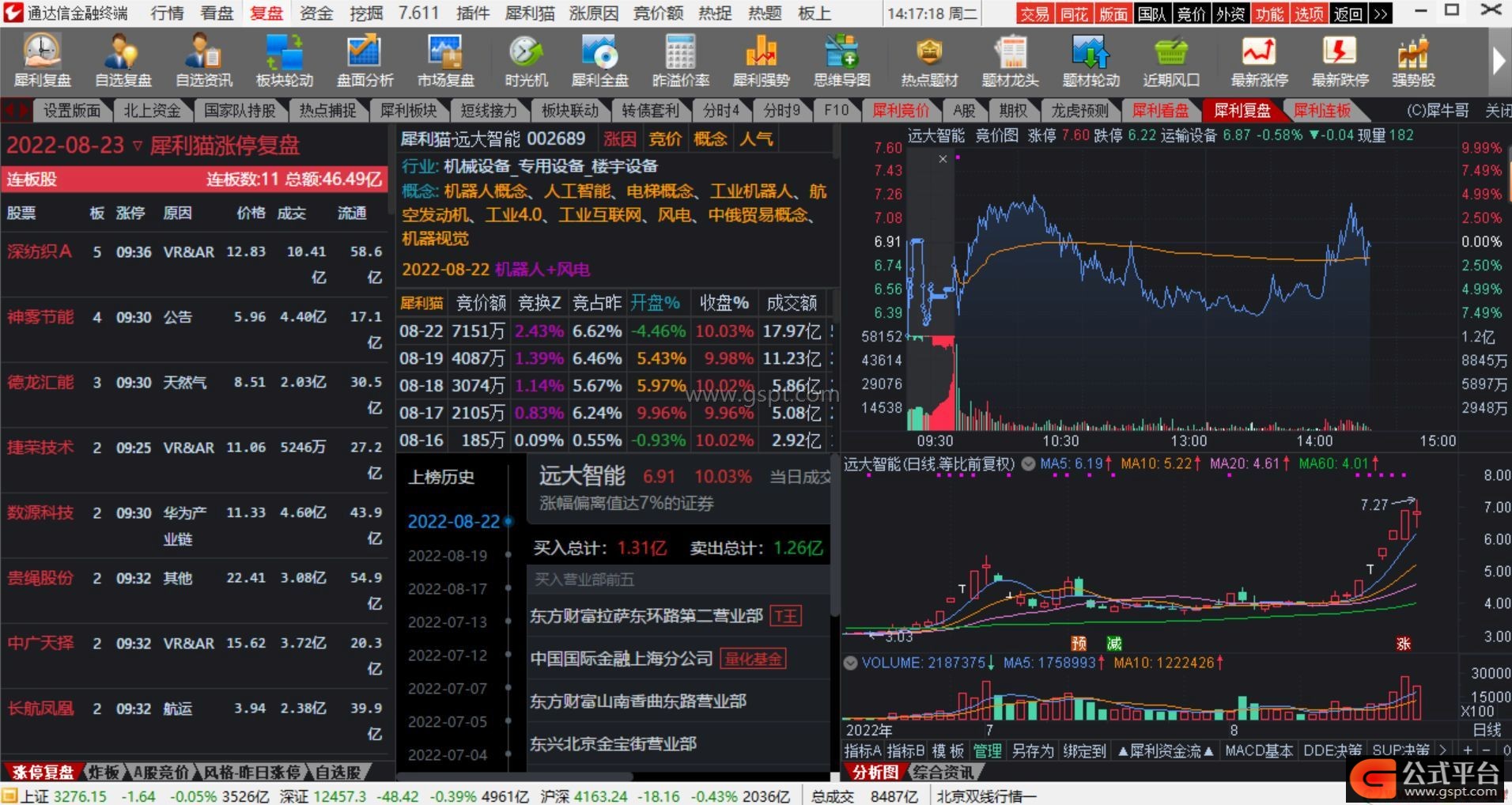
Task: Click the MACD基本 indicator button
Action: point(1259,750)
